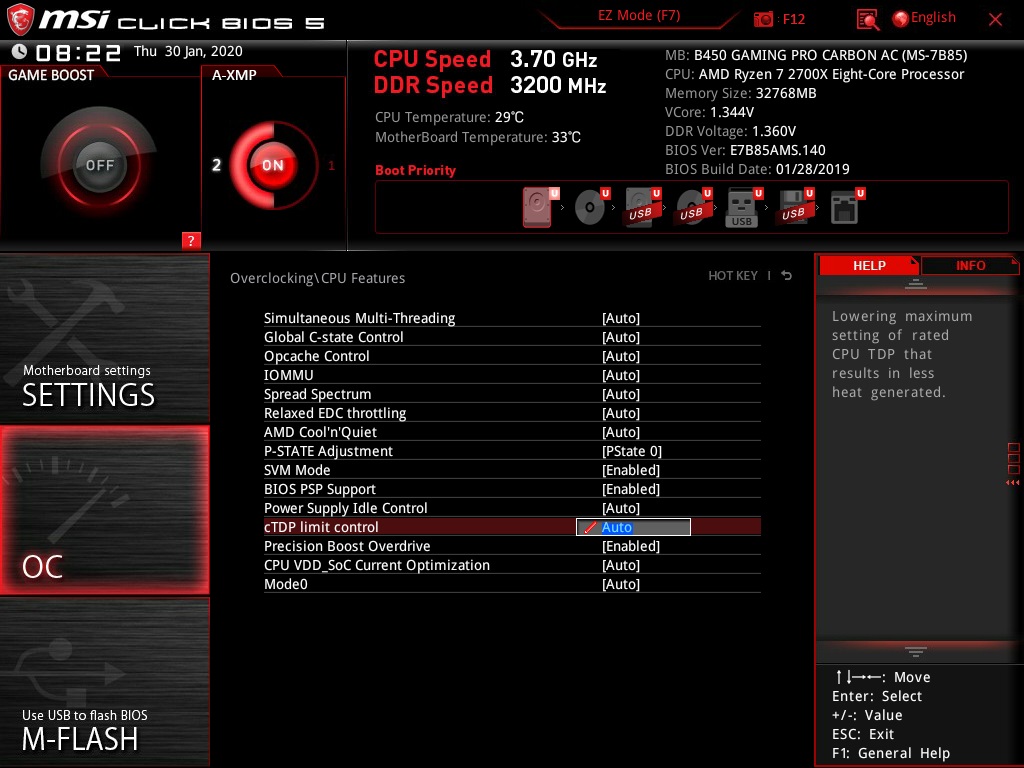The image size is (1024, 768).
Task: Click the Boot Priority heading
Action: pyautogui.click(x=415, y=170)
